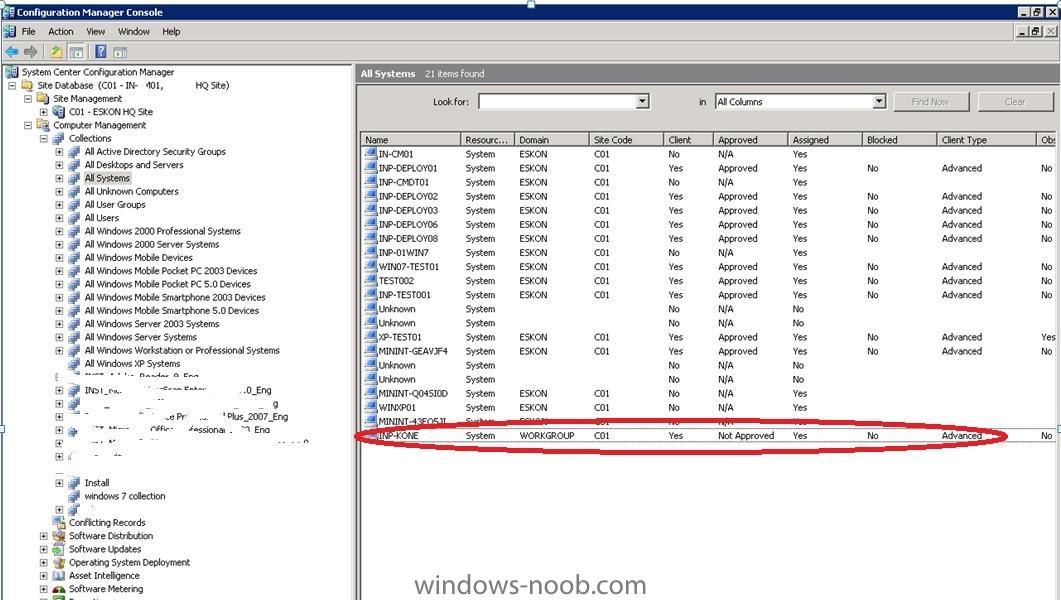Click the Software Updates node icon
The image size is (1061, 600).
tap(58, 549)
